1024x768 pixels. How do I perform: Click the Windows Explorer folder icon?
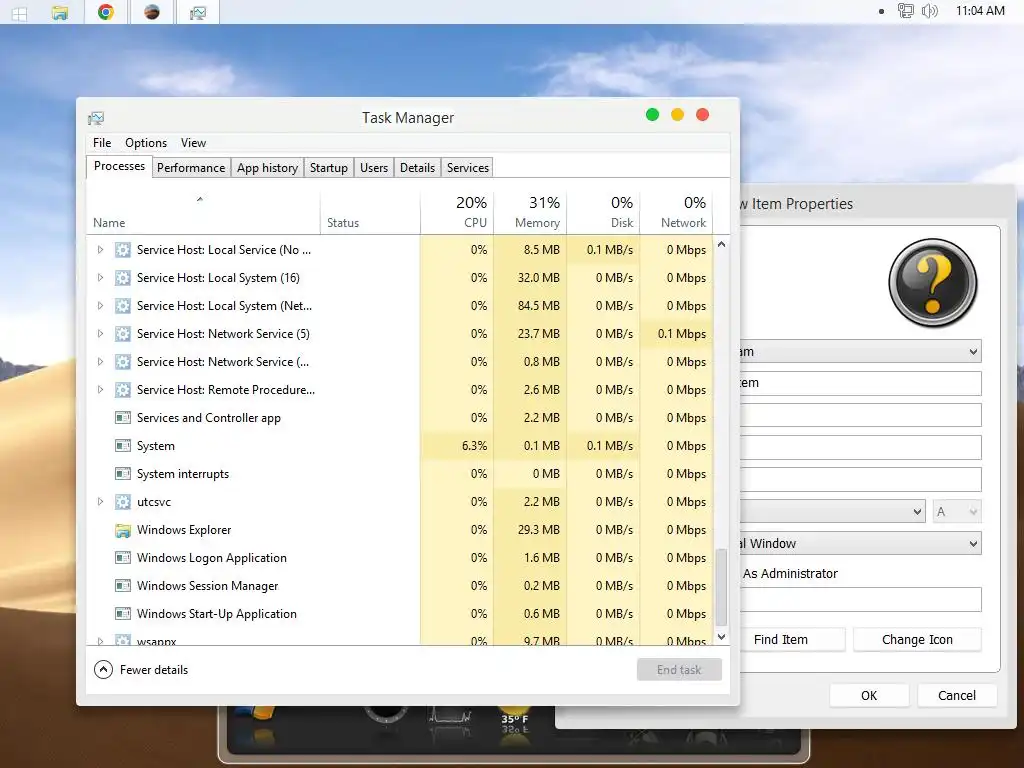[123, 530]
